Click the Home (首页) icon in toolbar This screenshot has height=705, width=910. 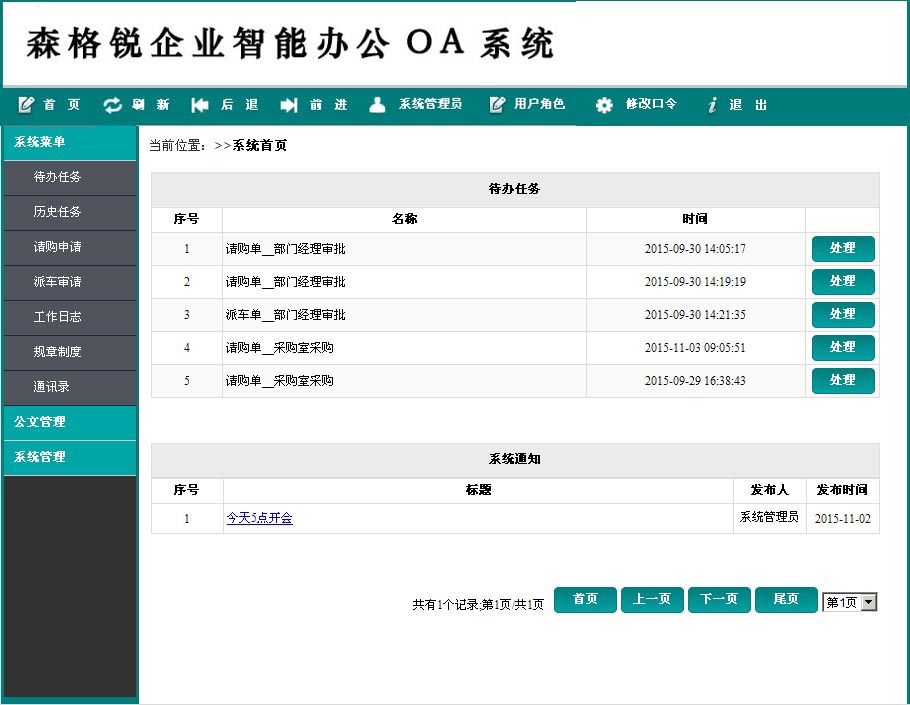click(26, 105)
